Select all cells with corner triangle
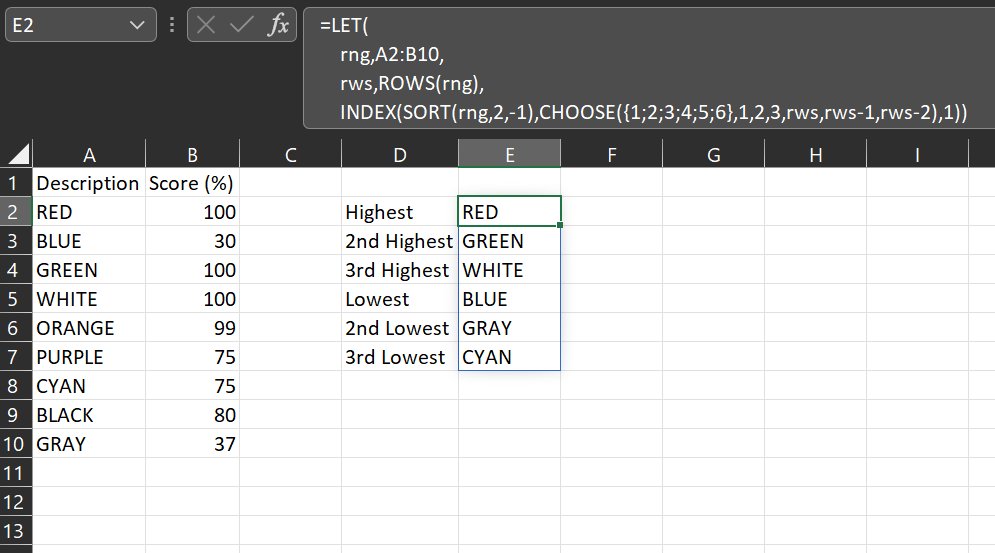The width and height of the screenshot is (995, 553). [x=18, y=154]
